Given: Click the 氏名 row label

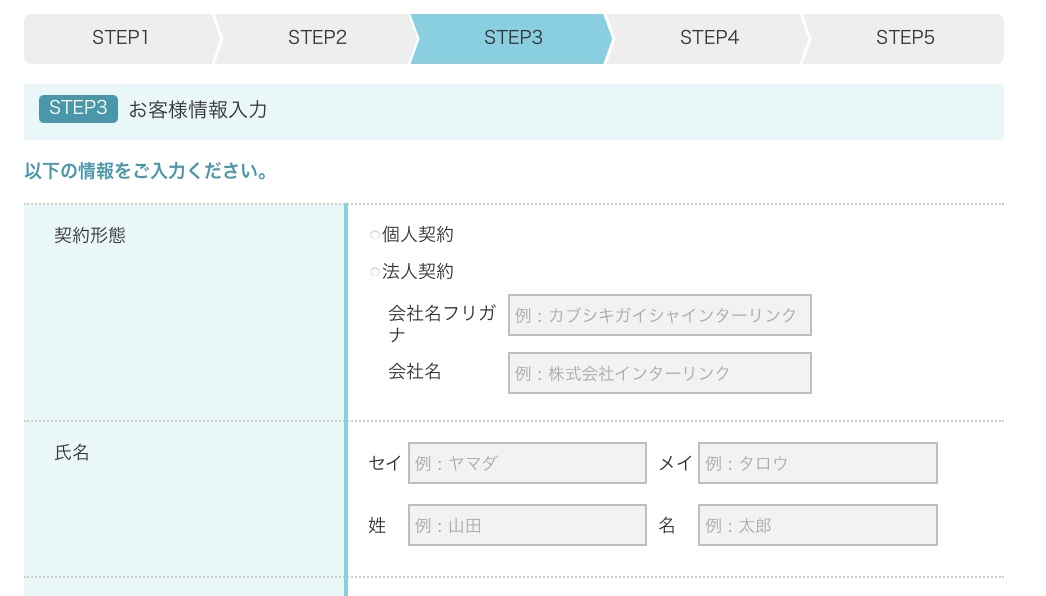Looking at the screenshot, I should coord(72,453).
